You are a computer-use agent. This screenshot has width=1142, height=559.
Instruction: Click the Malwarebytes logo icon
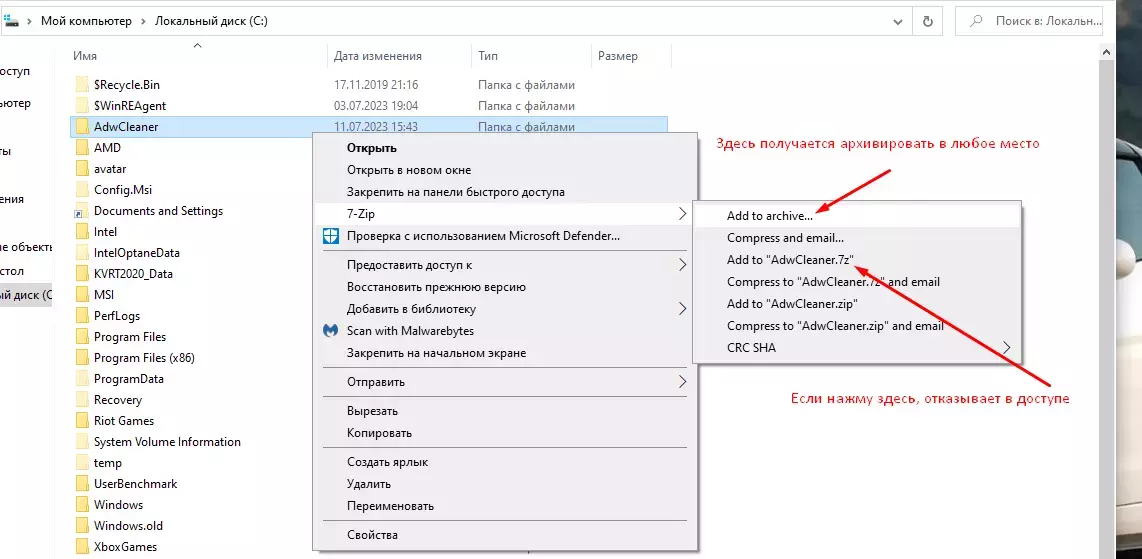(331, 331)
